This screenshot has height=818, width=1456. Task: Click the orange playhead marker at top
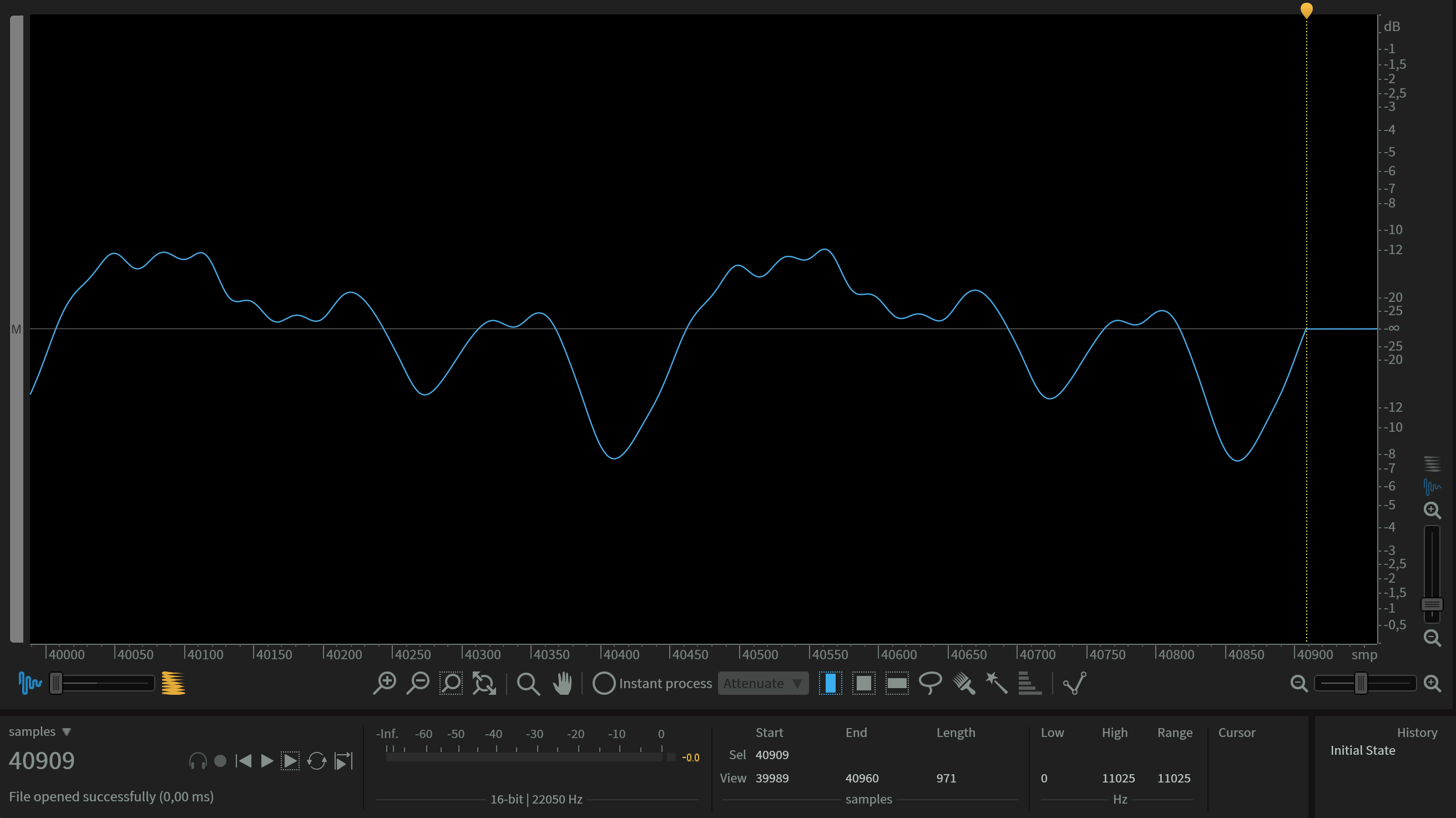(x=1306, y=10)
